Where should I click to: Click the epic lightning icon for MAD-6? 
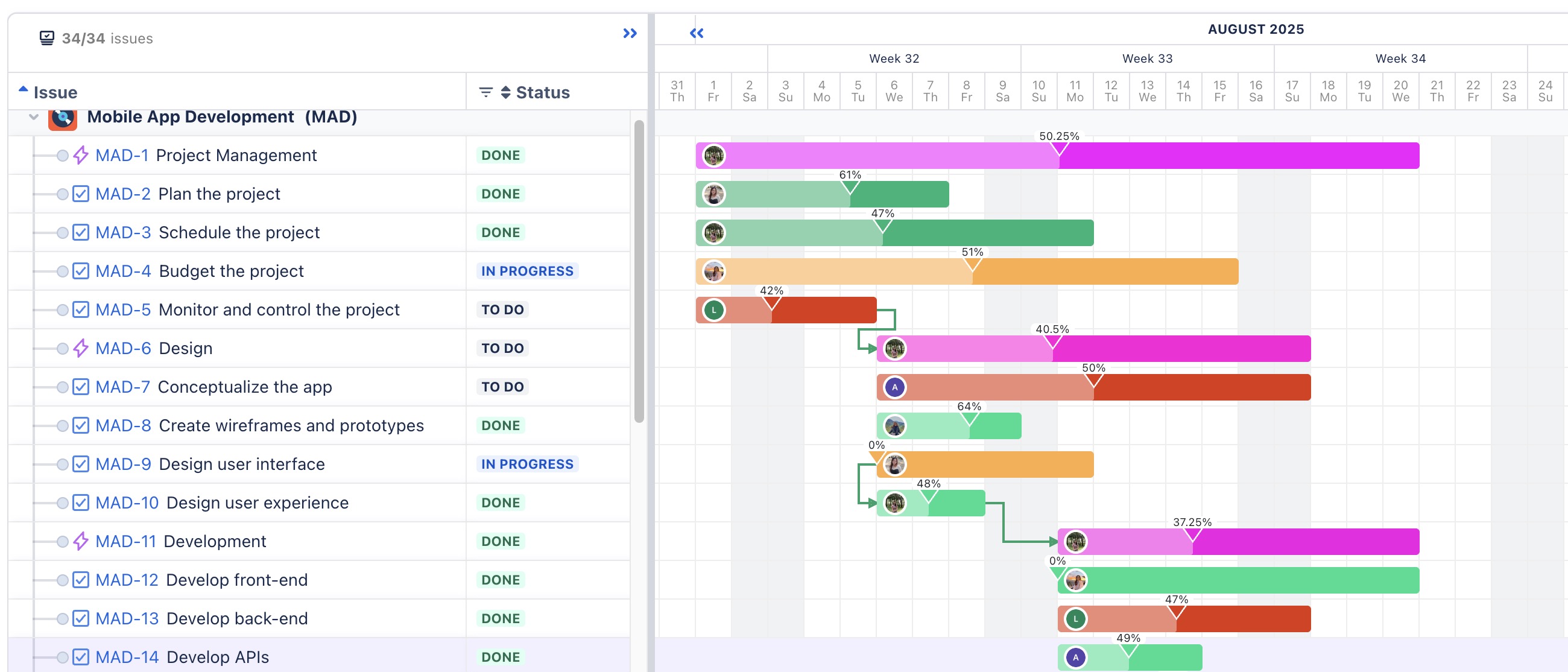81,348
